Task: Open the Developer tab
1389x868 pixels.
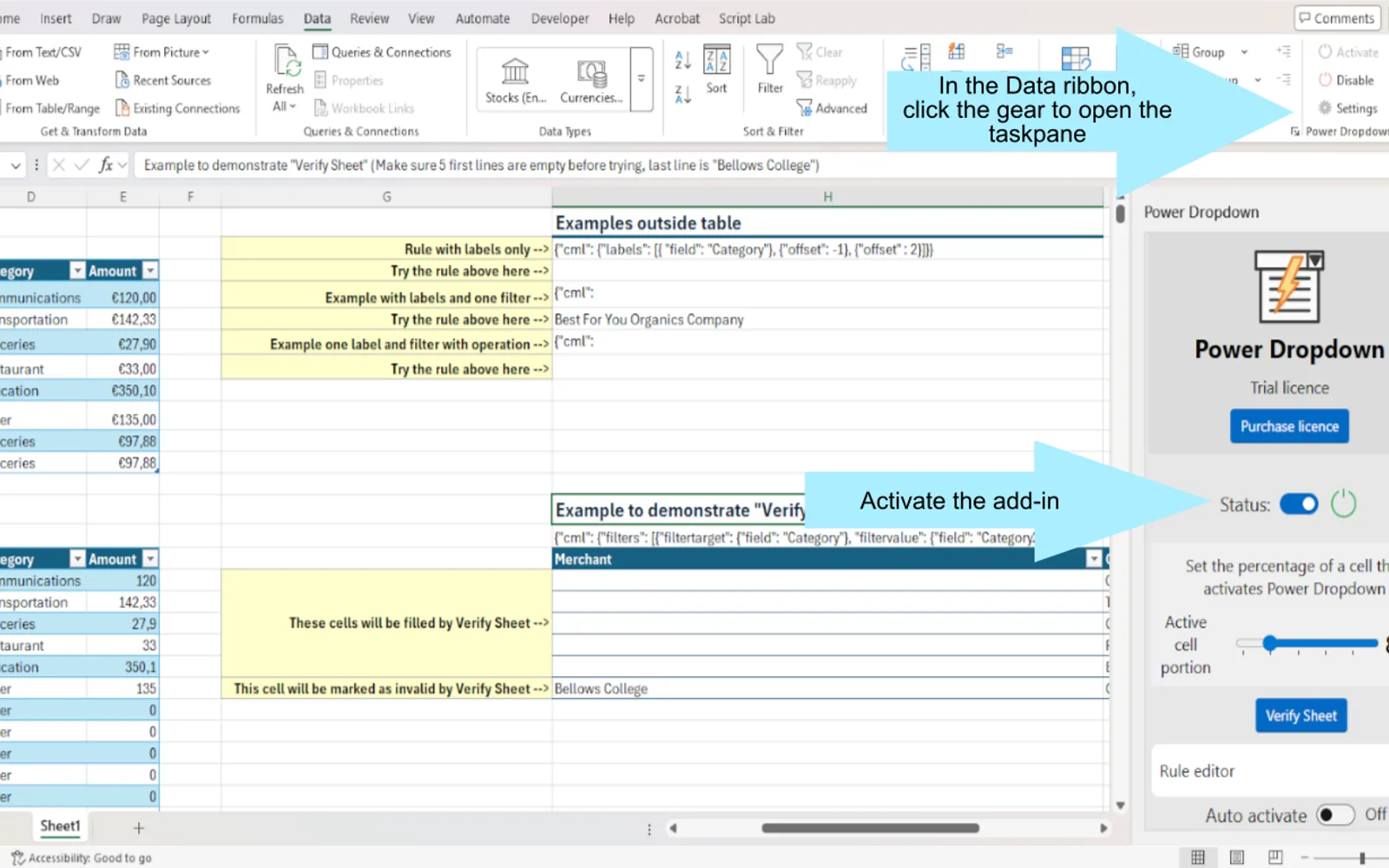Action: [560, 18]
